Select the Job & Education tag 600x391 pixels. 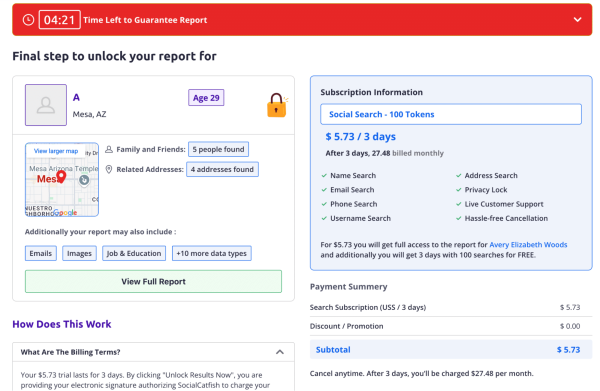pyautogui.click(x=134, y=253)
